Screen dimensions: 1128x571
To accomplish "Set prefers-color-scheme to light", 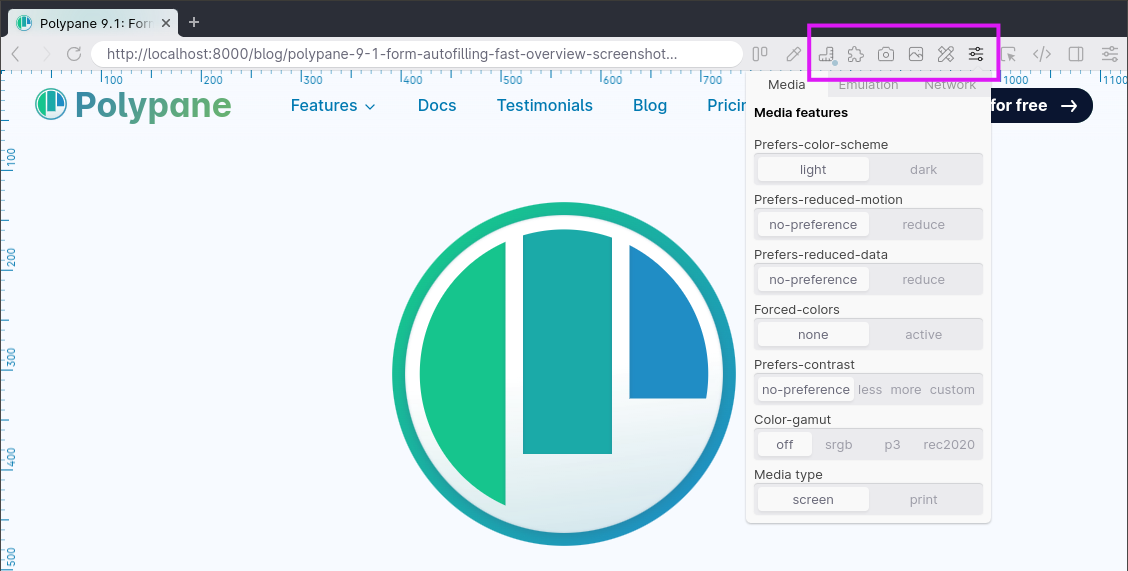I will pyautogui.click(x=813, y=170).
